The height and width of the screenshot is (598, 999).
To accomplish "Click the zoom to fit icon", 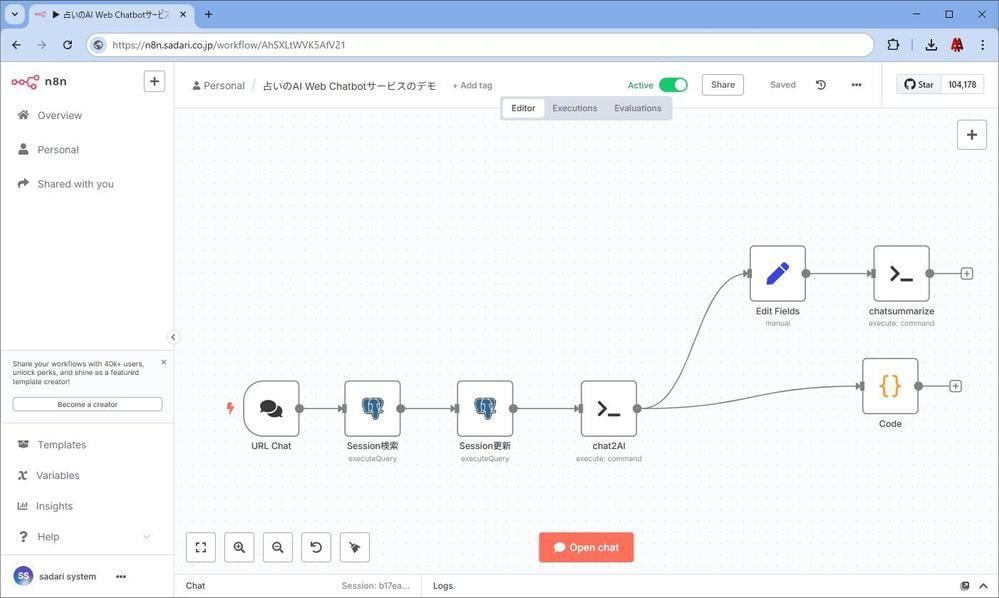I will click(x=201, y=548).
